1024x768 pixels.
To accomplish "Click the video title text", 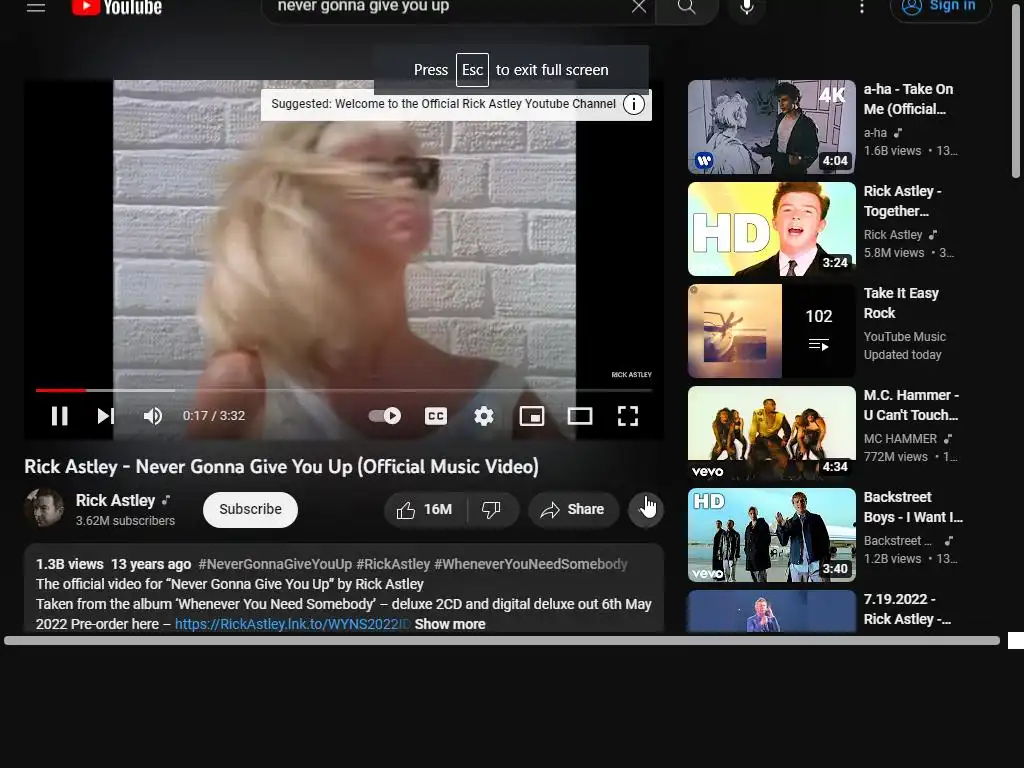I will point(281,467).
